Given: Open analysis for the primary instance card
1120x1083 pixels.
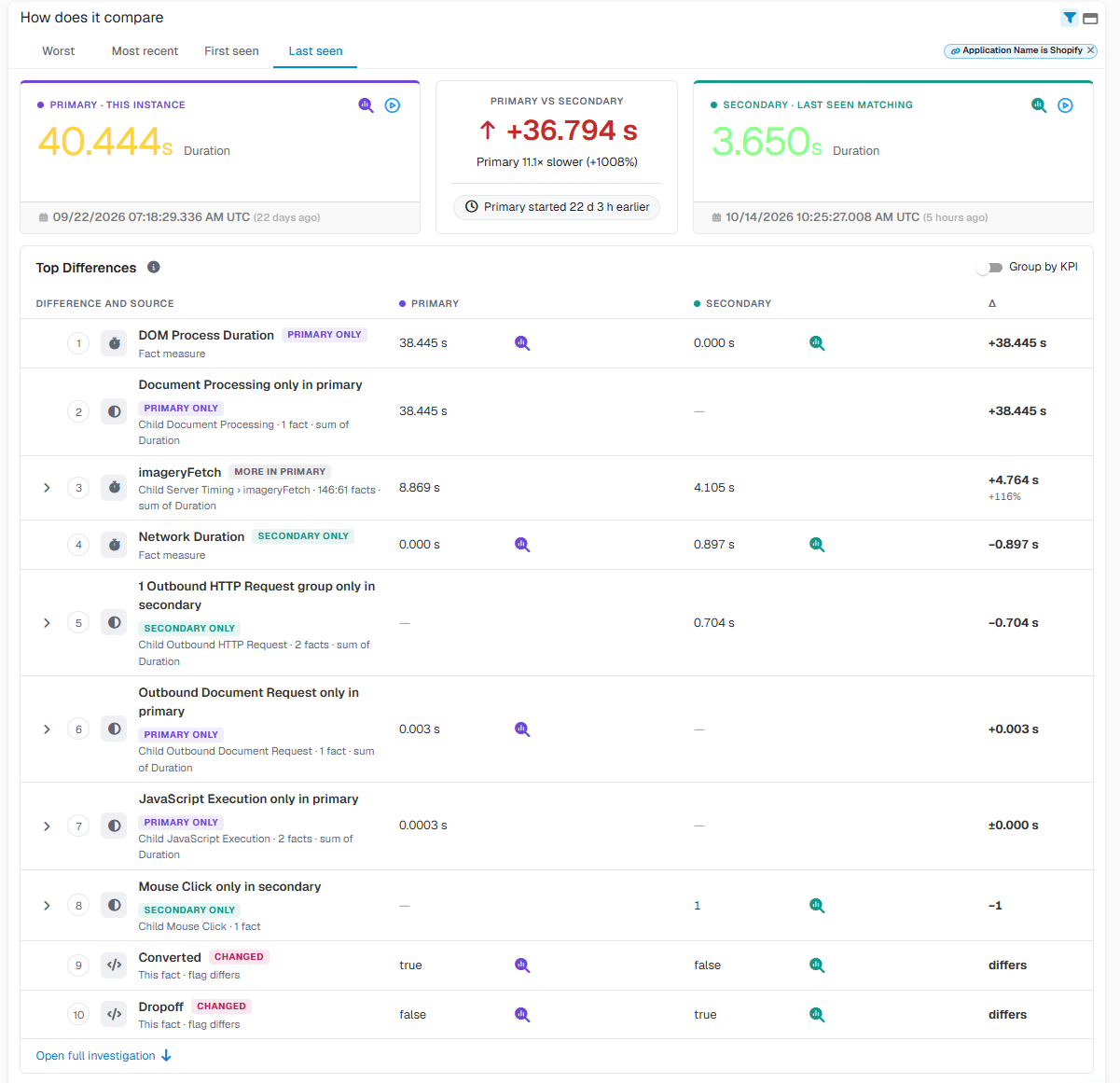Looking at the screenshot, I should pyautogui.click(x=366, y=105).
